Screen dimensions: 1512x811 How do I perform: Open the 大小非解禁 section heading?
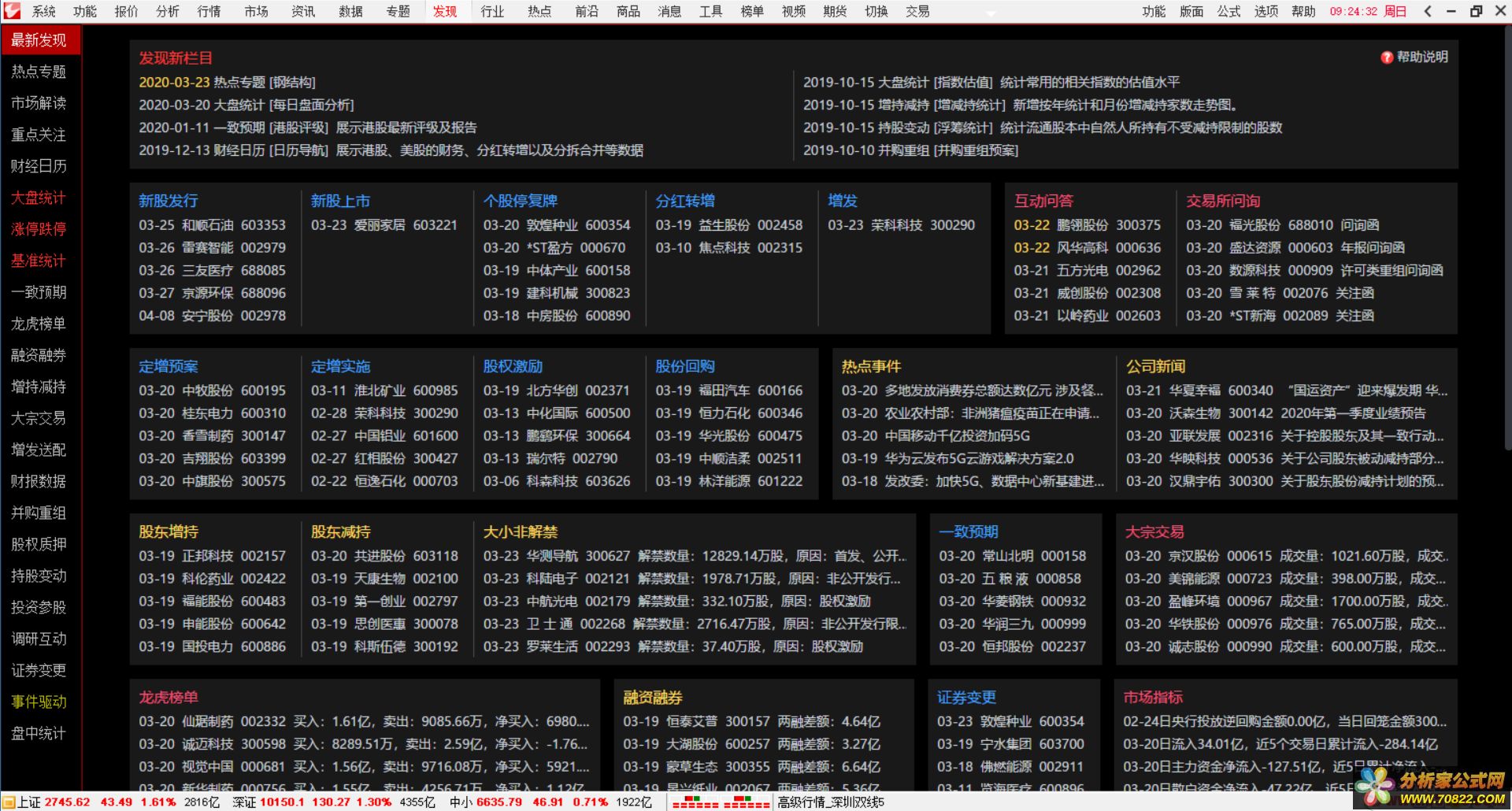pos(521,531)
